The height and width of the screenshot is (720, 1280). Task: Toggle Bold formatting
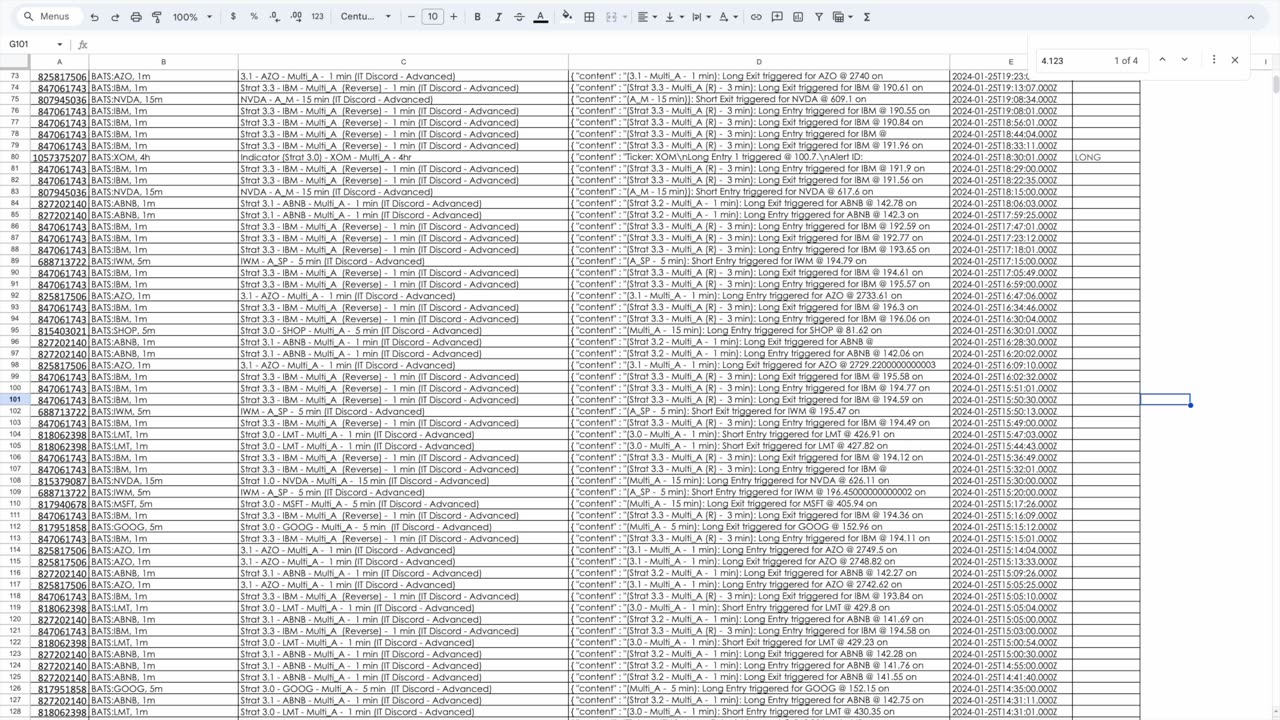point(477,17)
